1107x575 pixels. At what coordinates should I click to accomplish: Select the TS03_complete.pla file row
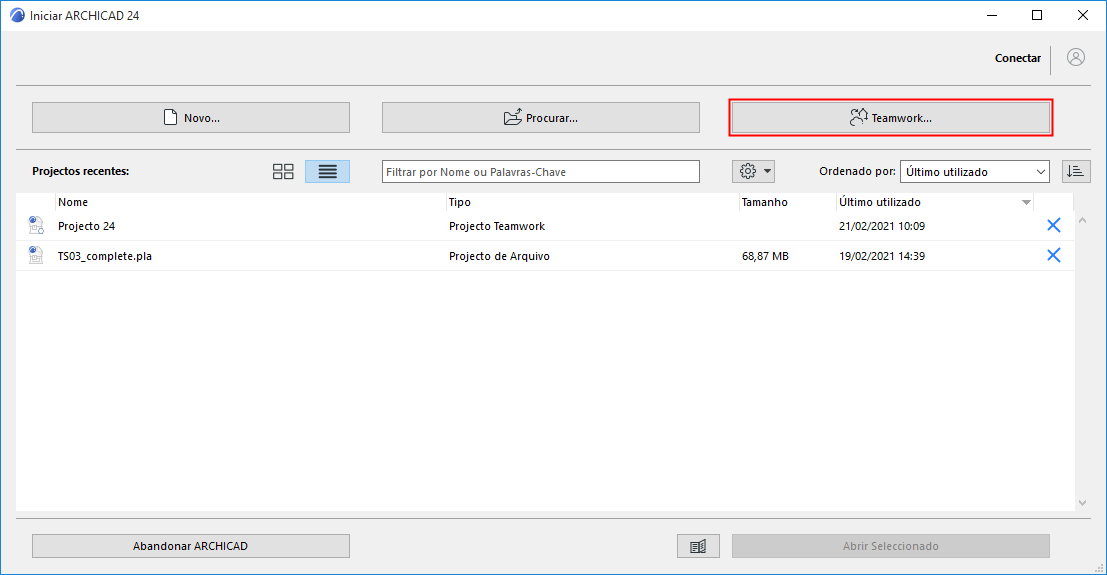[x=545, y=256]
